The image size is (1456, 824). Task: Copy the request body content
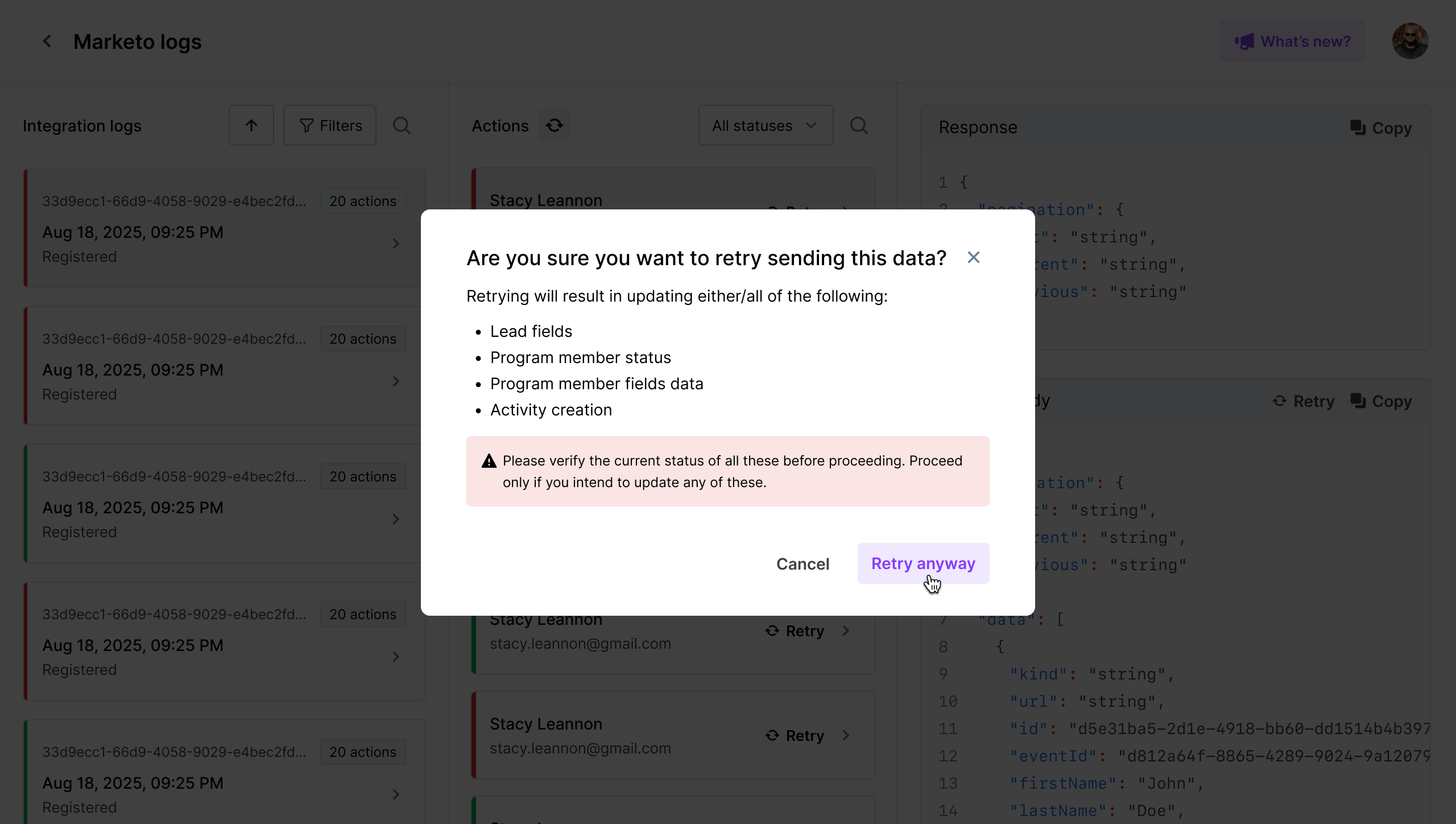pyautogui.click(x=1381, y=401)
